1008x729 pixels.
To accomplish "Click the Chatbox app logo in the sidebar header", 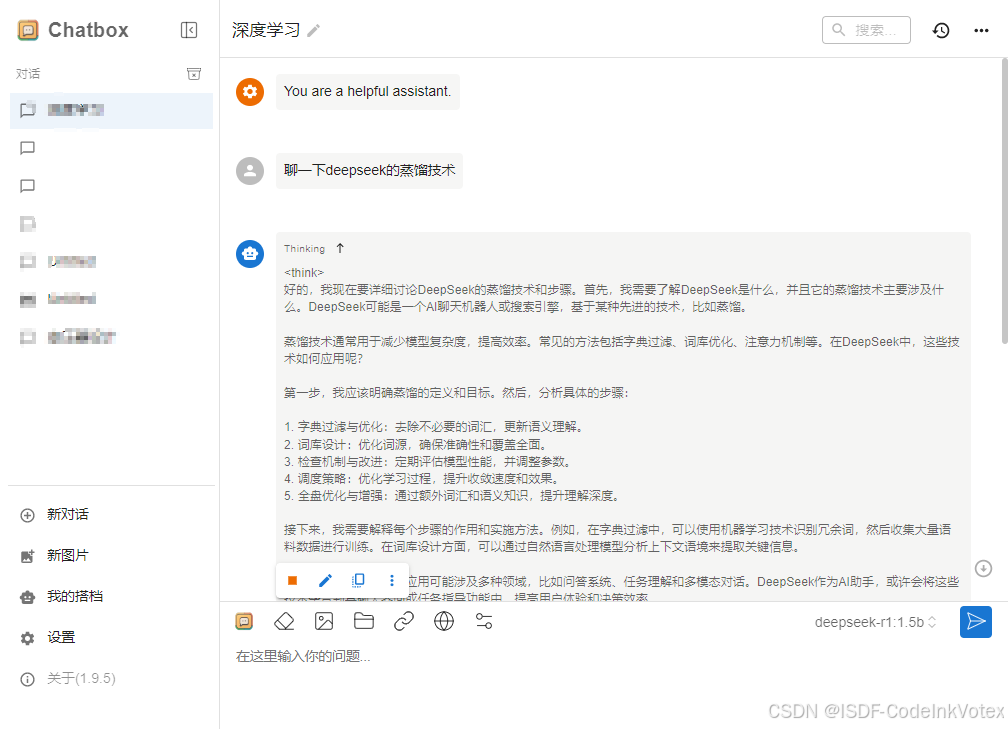I will point(28,30).
